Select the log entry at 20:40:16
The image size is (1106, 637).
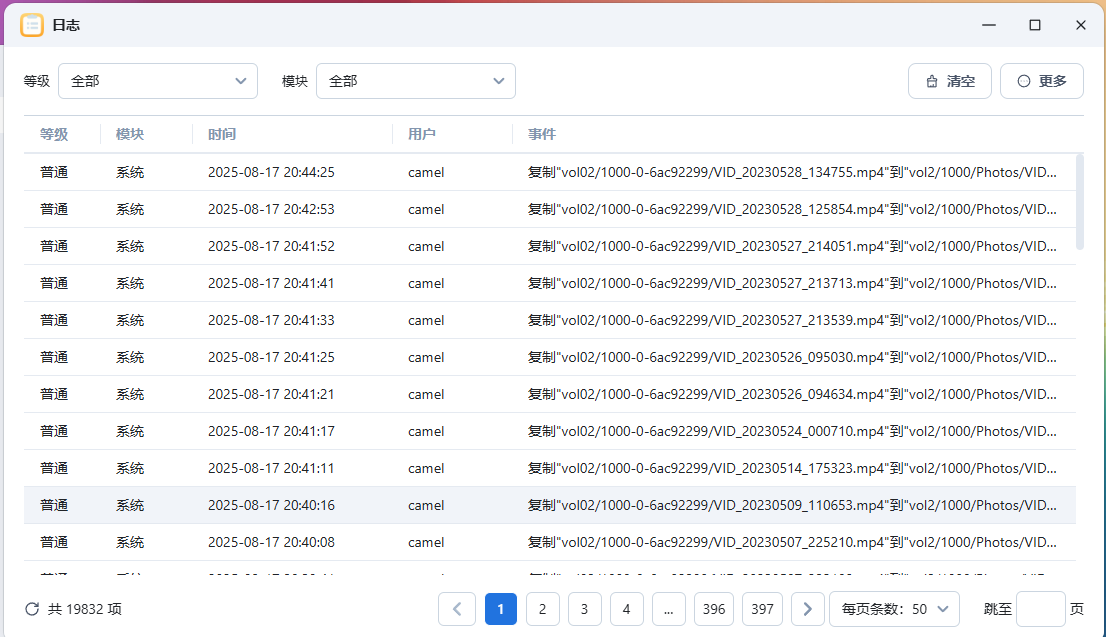(x=550, y=505)
